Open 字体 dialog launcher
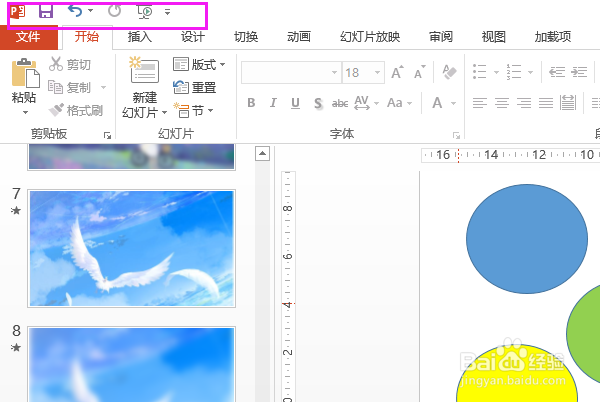The image size is (600, 402). tap(456, 135)
